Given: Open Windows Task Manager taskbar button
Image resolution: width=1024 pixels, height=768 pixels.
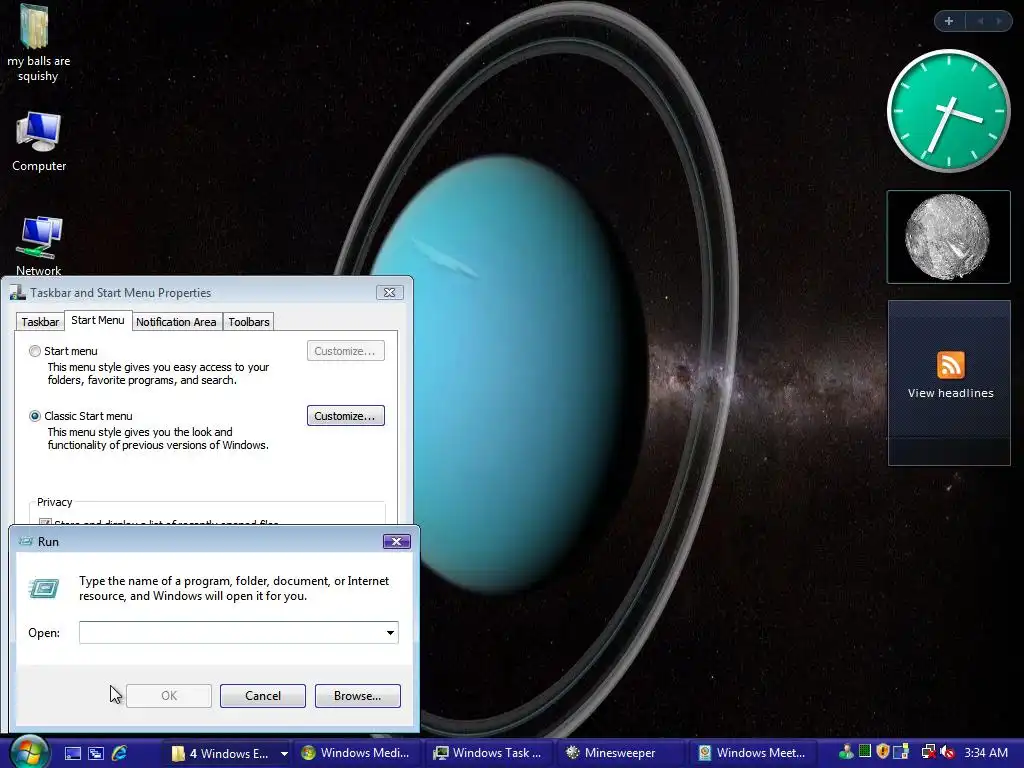Looking at the screenshot, I should pos(490,753).
